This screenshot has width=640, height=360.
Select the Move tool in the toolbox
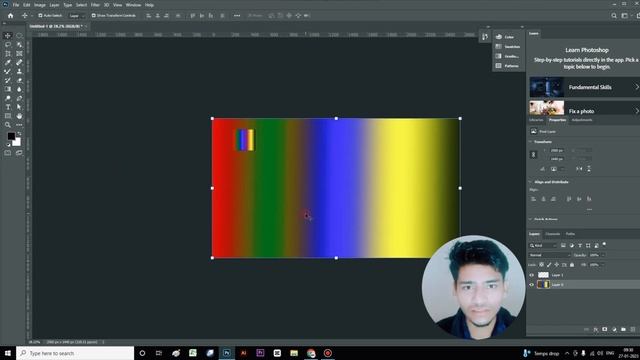(x=8, y=36)
